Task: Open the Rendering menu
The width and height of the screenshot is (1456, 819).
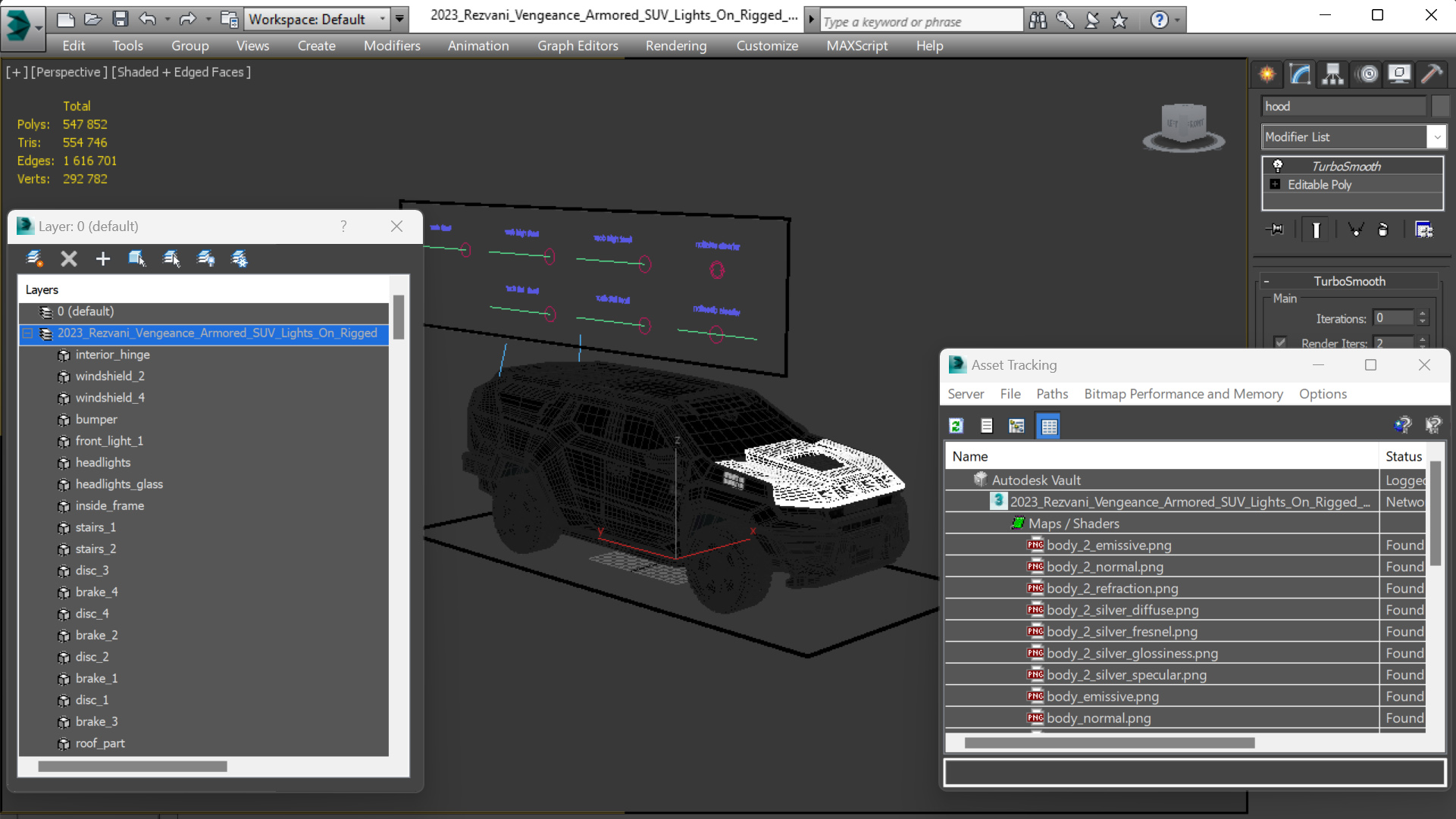Action: pos(676,45)
